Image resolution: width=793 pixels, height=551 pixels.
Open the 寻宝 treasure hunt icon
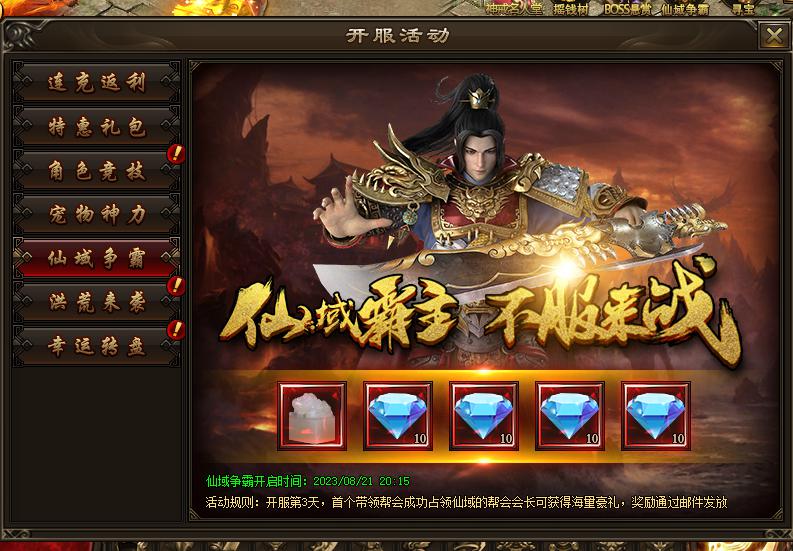743,8
